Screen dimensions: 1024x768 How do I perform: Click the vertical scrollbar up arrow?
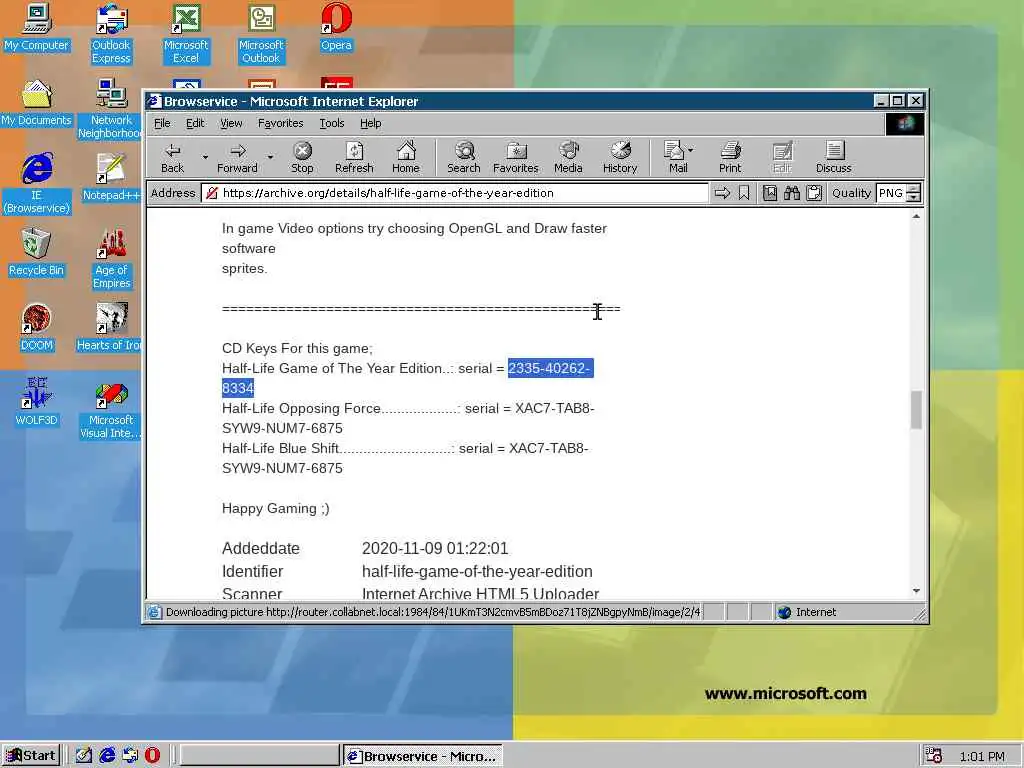point(916,216)
